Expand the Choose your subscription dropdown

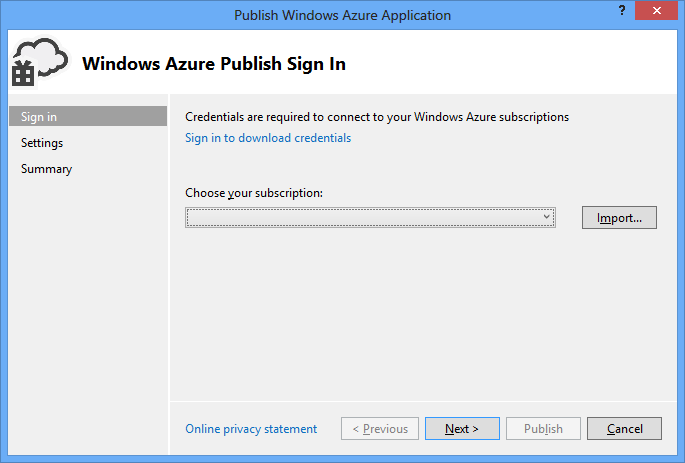pyautogui.click(x=370, y=218)
